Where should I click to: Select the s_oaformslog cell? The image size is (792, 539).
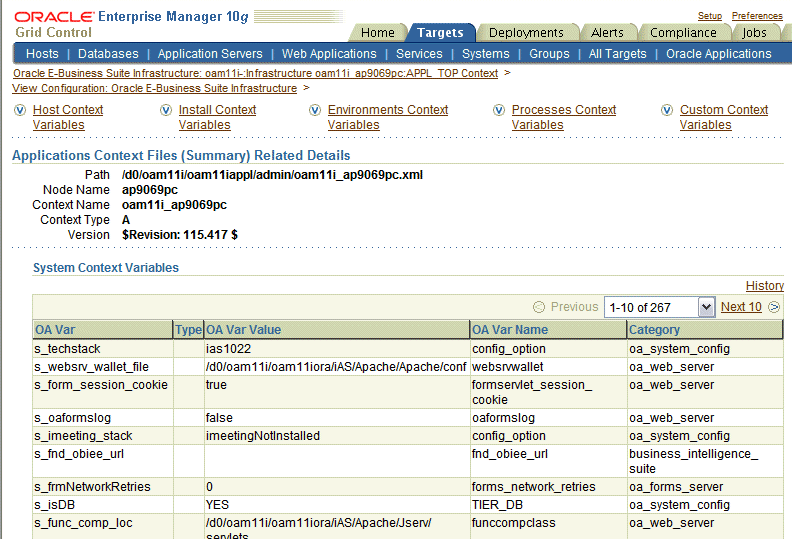point(103,418)
